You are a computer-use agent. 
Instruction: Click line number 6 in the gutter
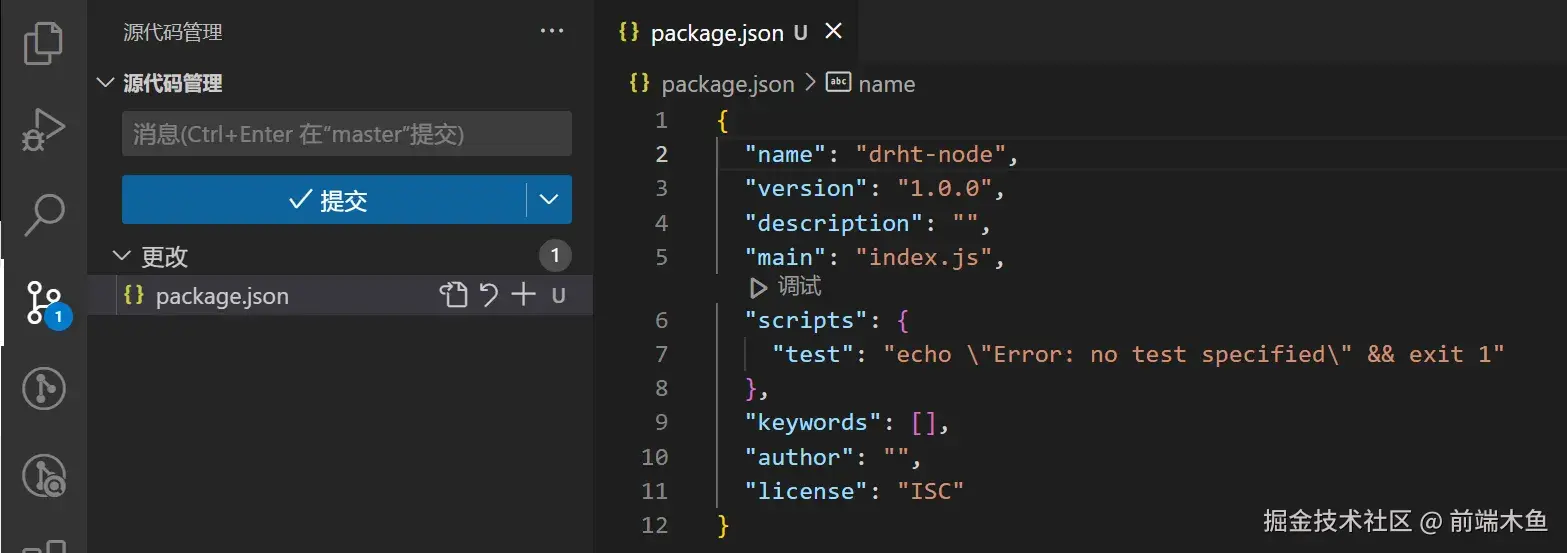tap(661, 320)
